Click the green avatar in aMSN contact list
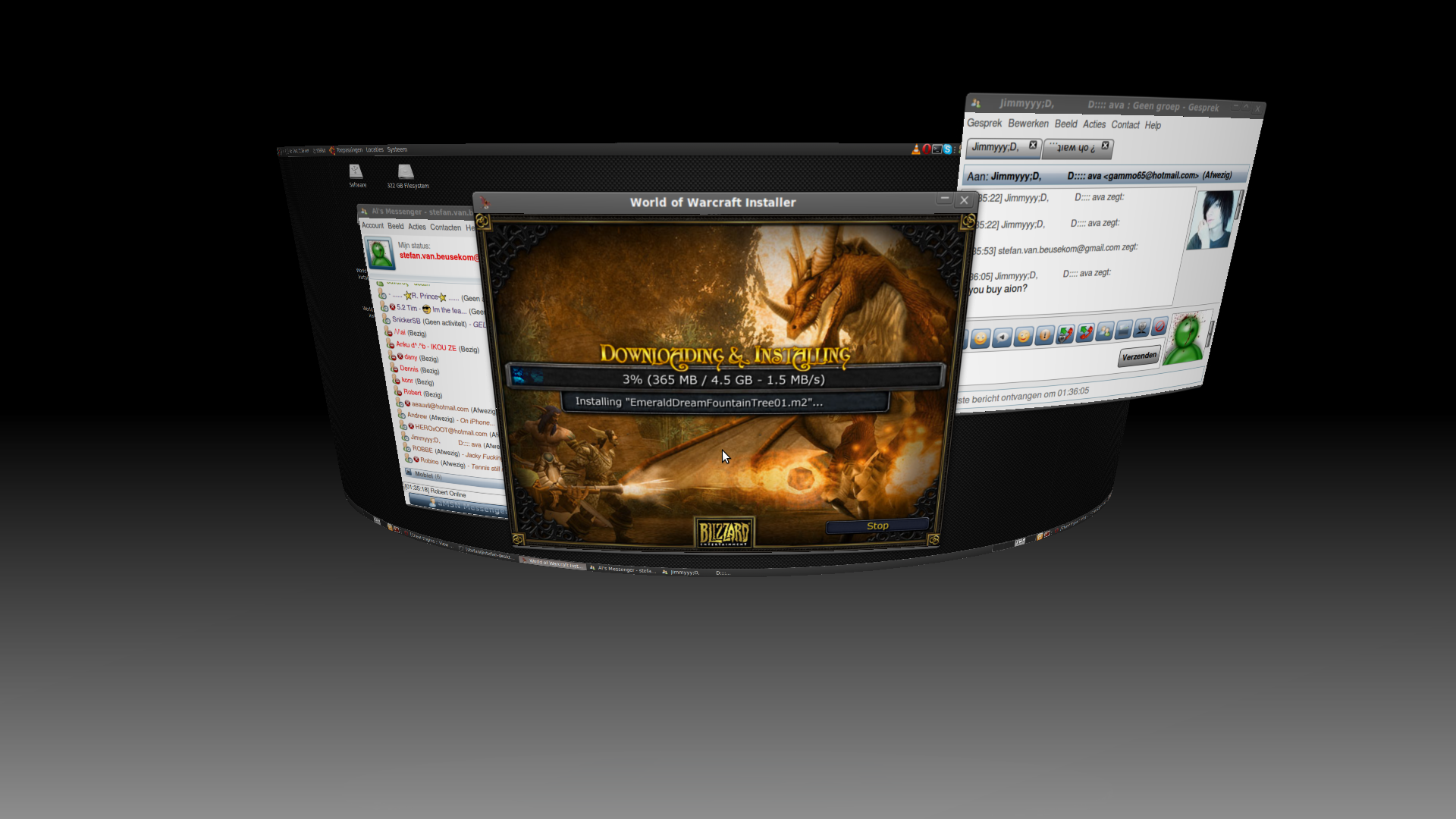The height and width of the screenshot is (819, 1456). point(379,253)
